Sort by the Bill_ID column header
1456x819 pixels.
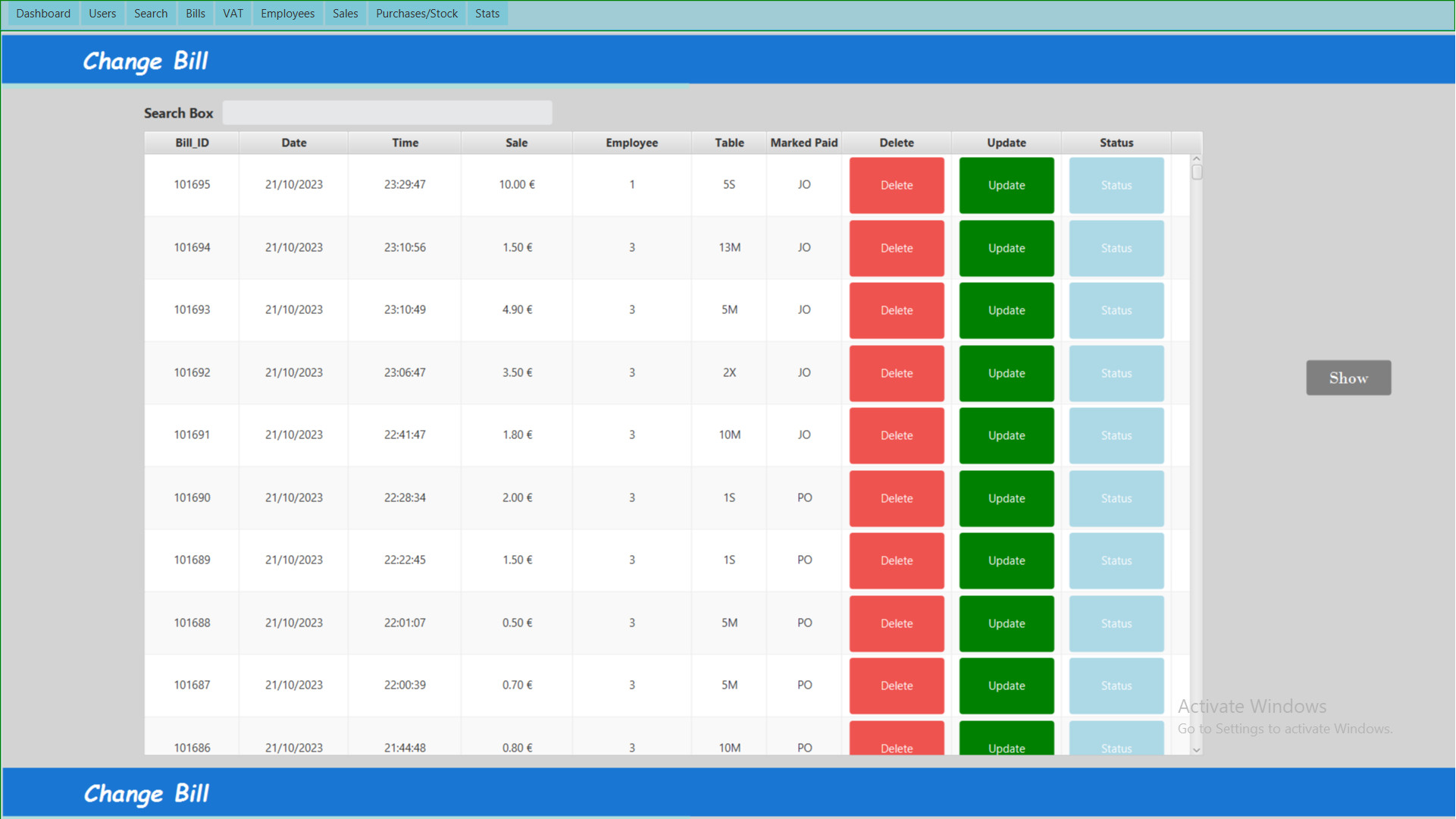pyautogui.click(x=192, y=143)
